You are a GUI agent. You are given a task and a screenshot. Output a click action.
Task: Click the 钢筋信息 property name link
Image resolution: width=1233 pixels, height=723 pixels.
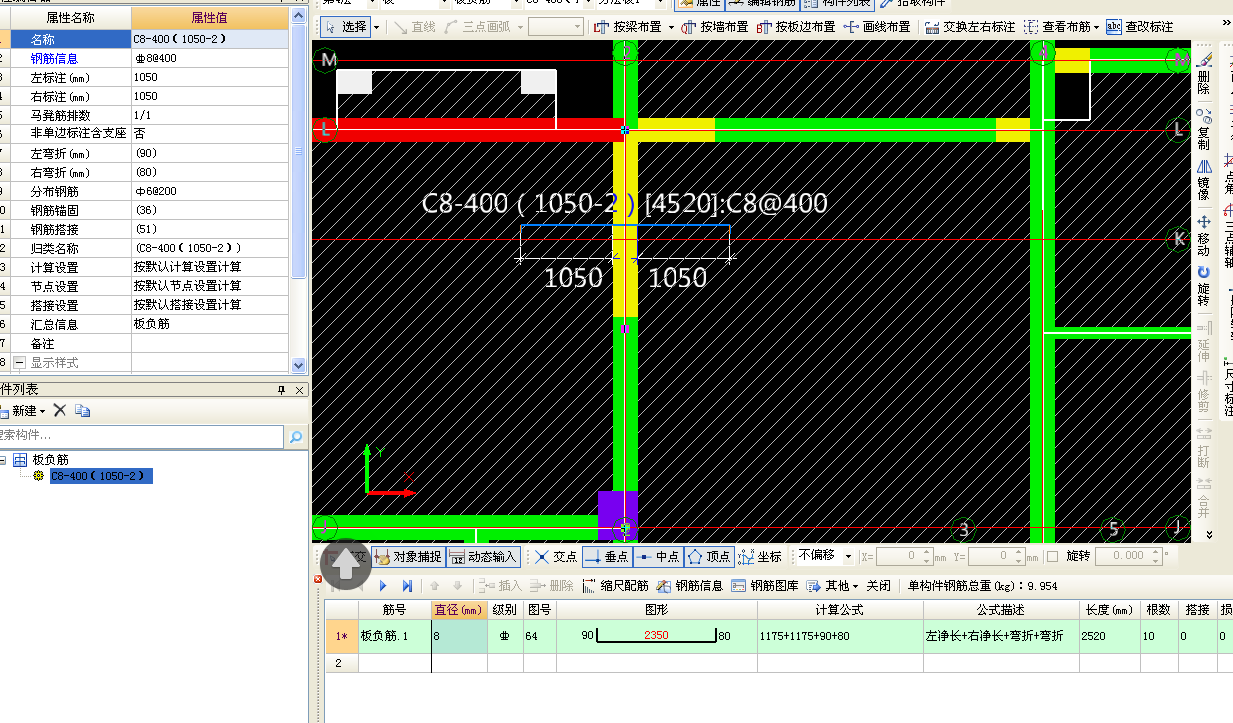(54, 58)
